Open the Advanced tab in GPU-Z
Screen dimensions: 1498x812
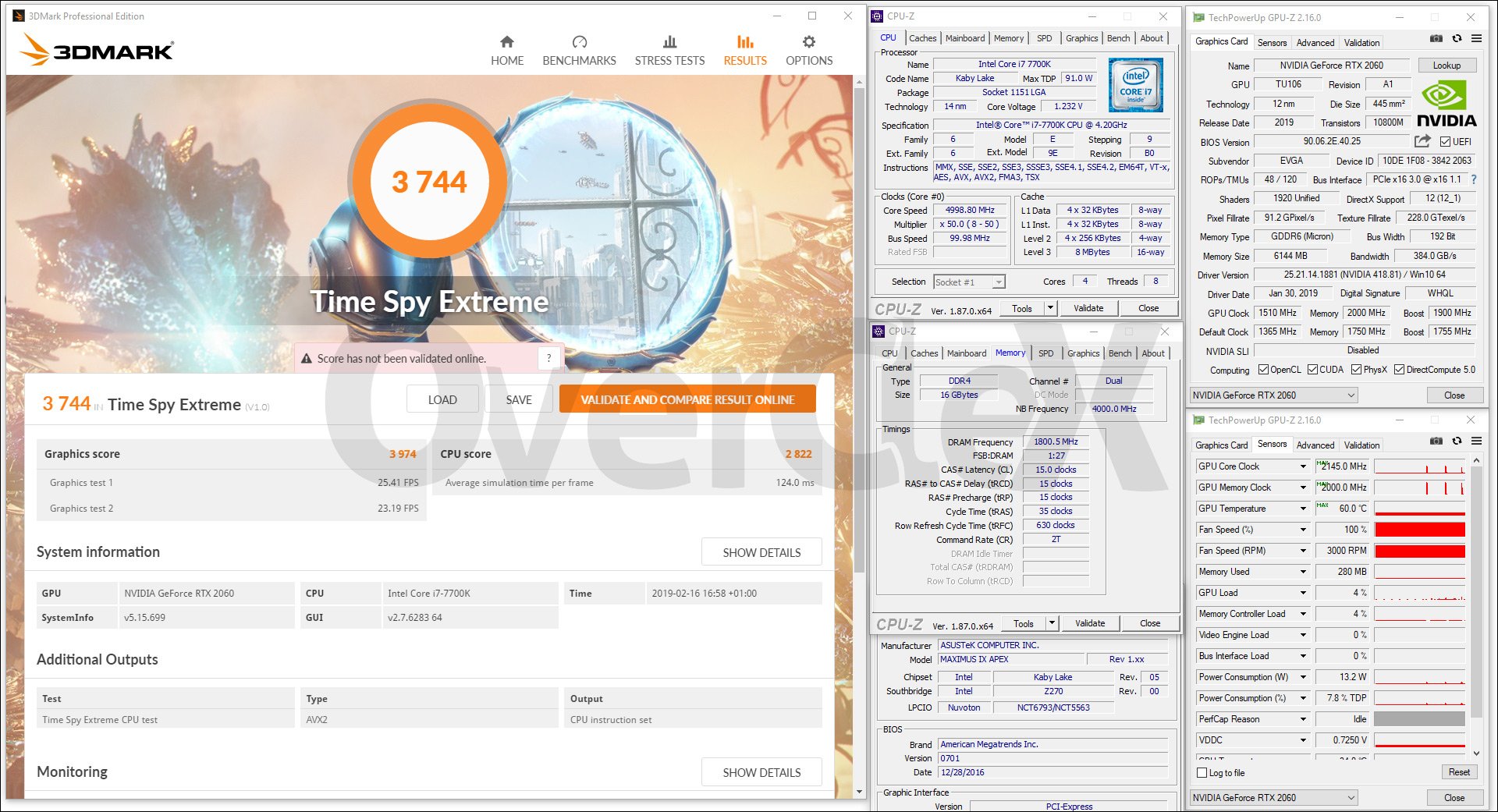tap(1315, 43)
